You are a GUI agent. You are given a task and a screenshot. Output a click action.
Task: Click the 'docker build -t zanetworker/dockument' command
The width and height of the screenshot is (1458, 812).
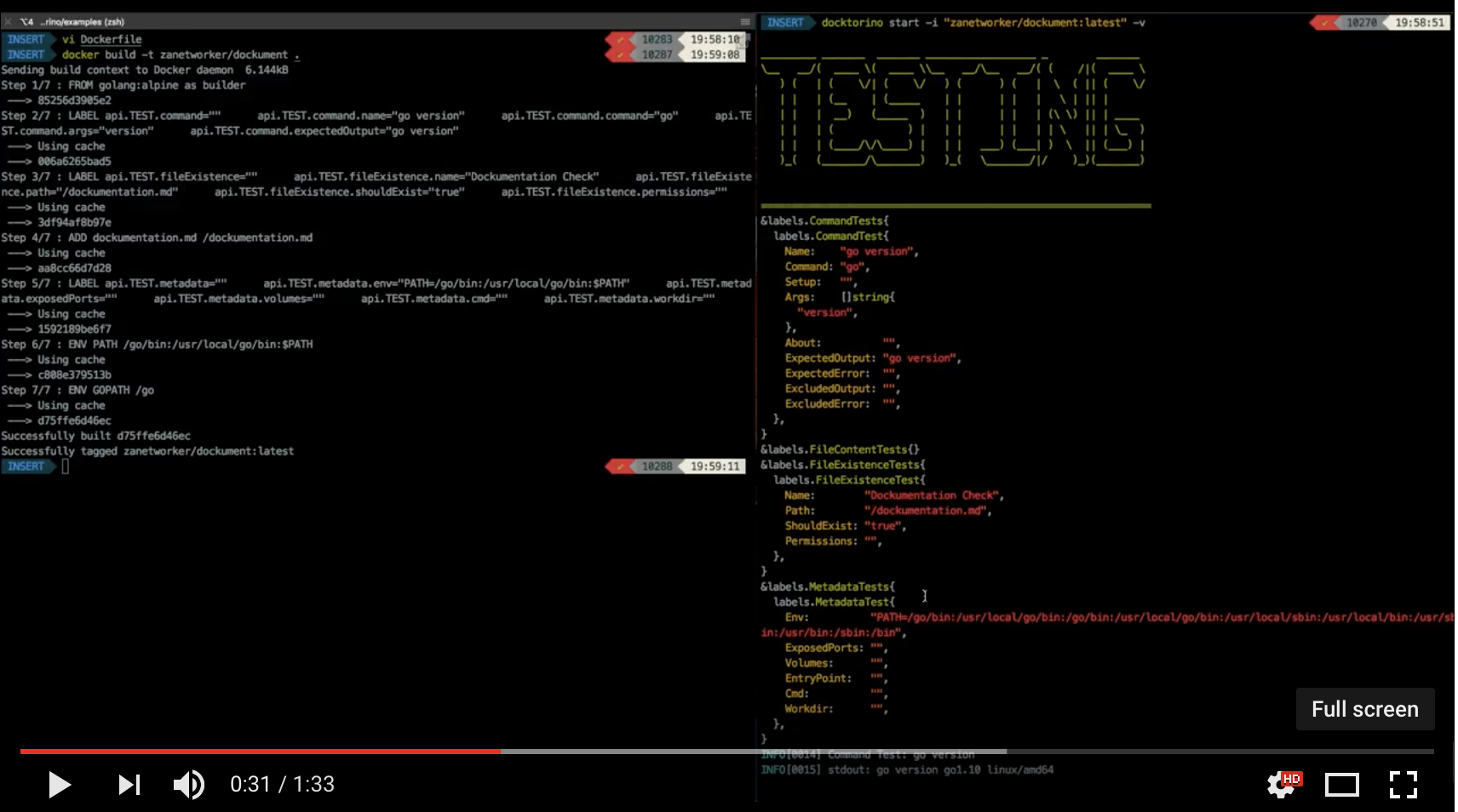181,54
